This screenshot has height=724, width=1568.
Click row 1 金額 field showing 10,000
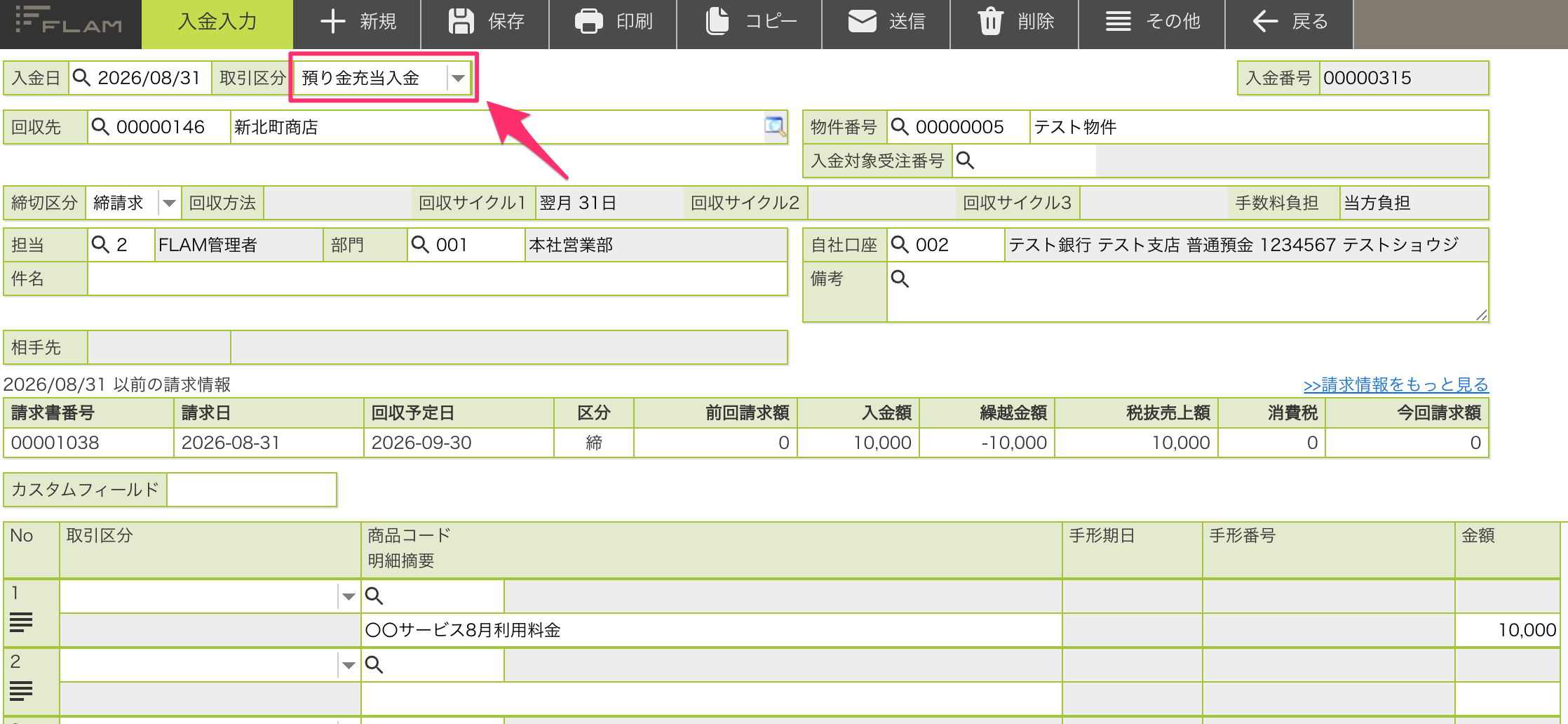tap(1507, 630)
